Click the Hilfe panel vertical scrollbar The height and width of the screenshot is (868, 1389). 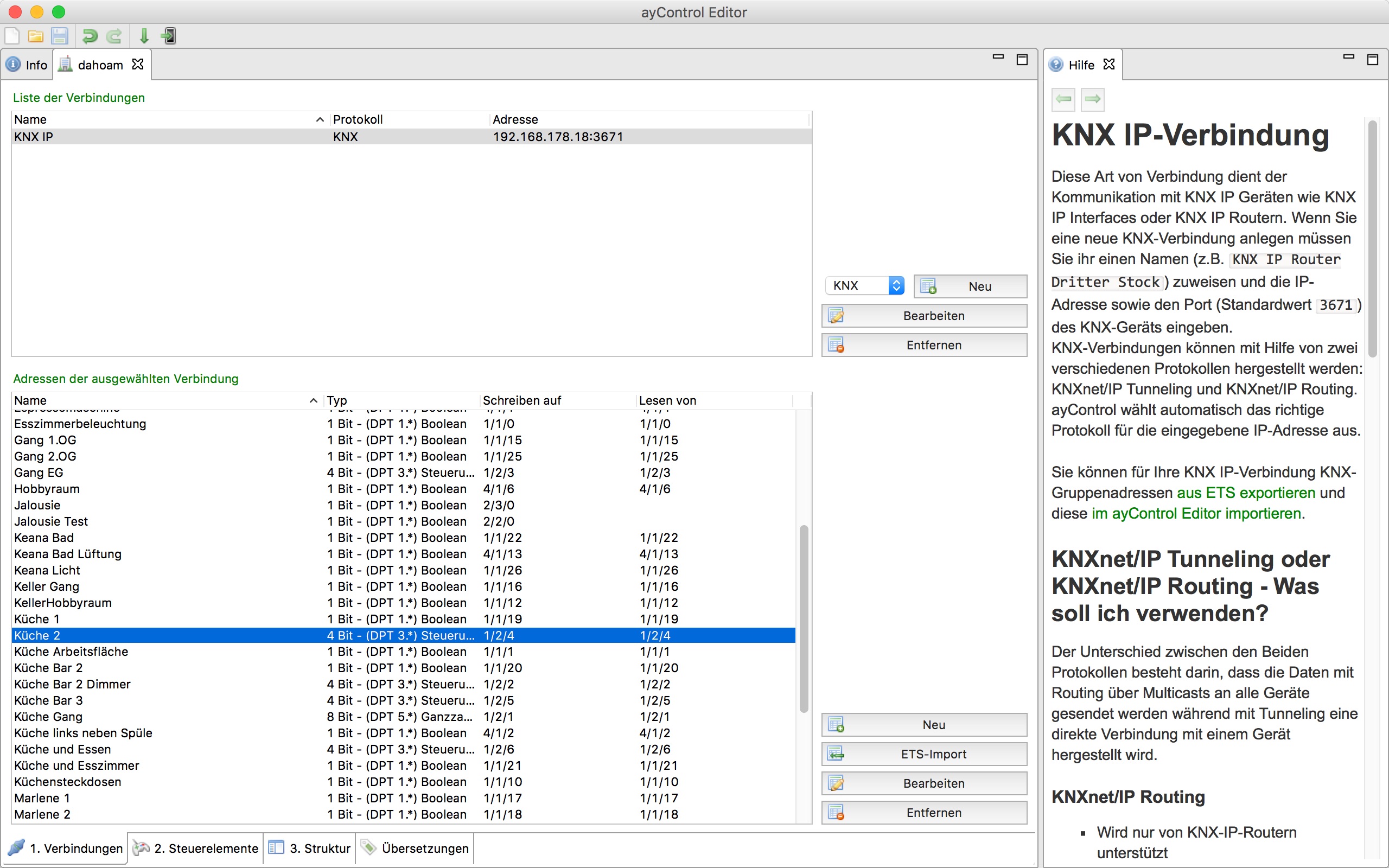pos(1373,238)
